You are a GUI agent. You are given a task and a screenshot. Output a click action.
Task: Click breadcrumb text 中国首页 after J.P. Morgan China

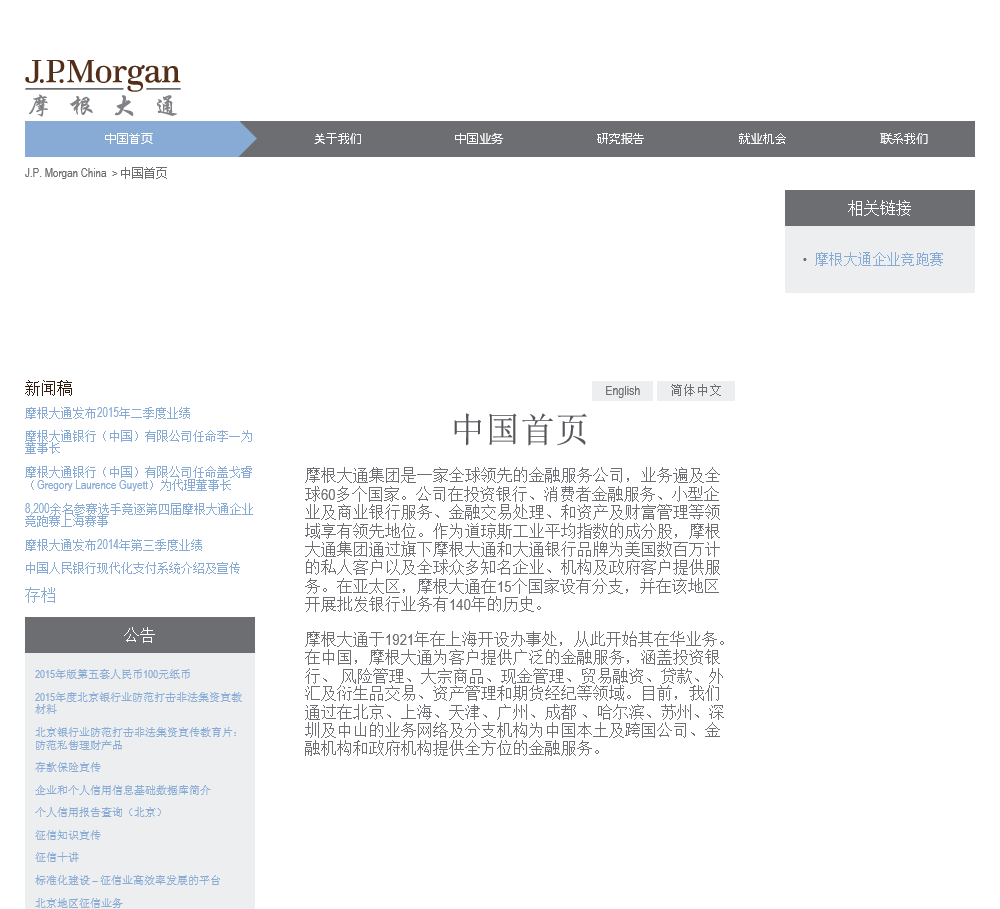coord(144,173)
